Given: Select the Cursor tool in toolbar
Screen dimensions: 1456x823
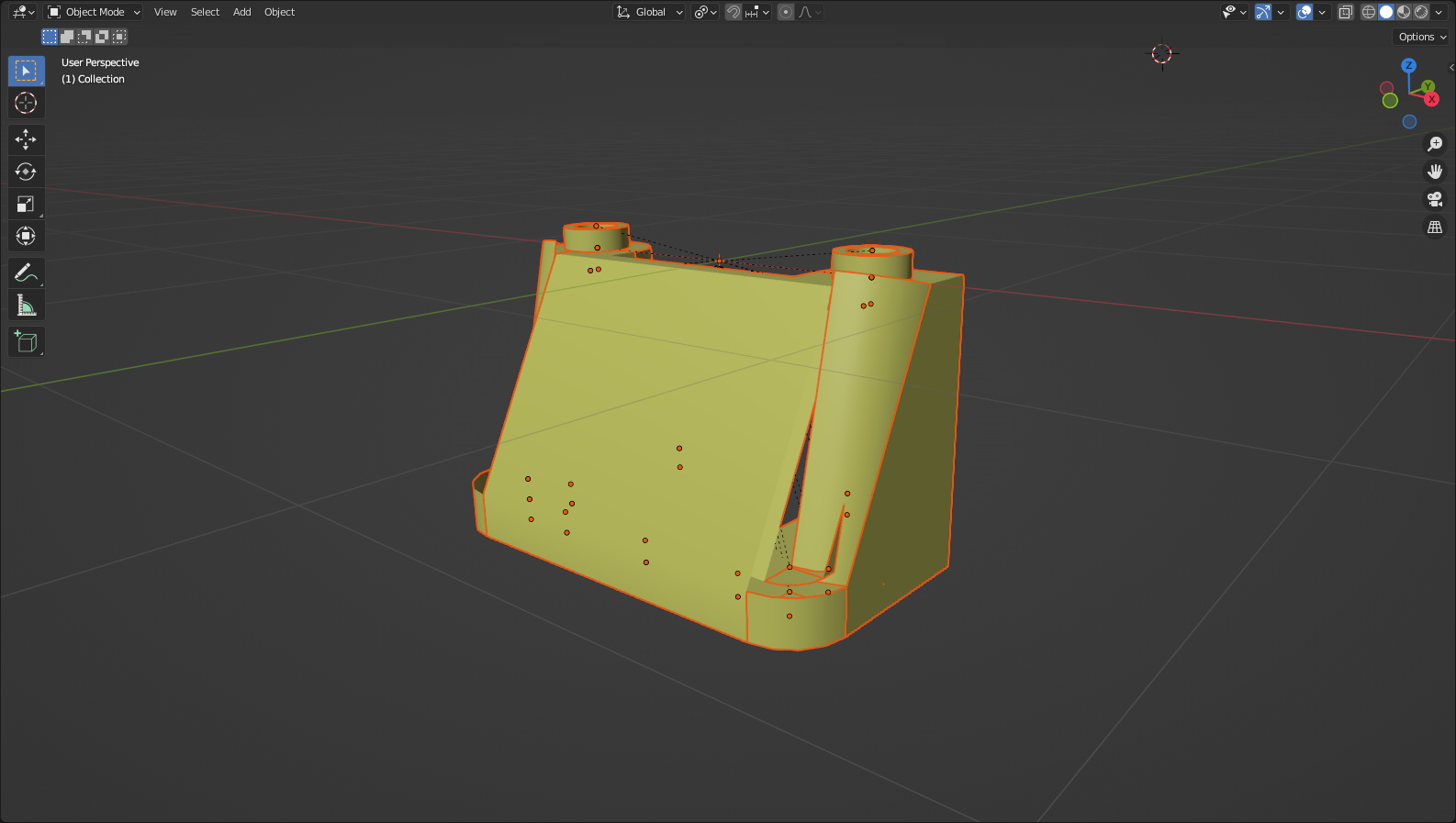Looking at the screenshot, I should click(26, 103).
